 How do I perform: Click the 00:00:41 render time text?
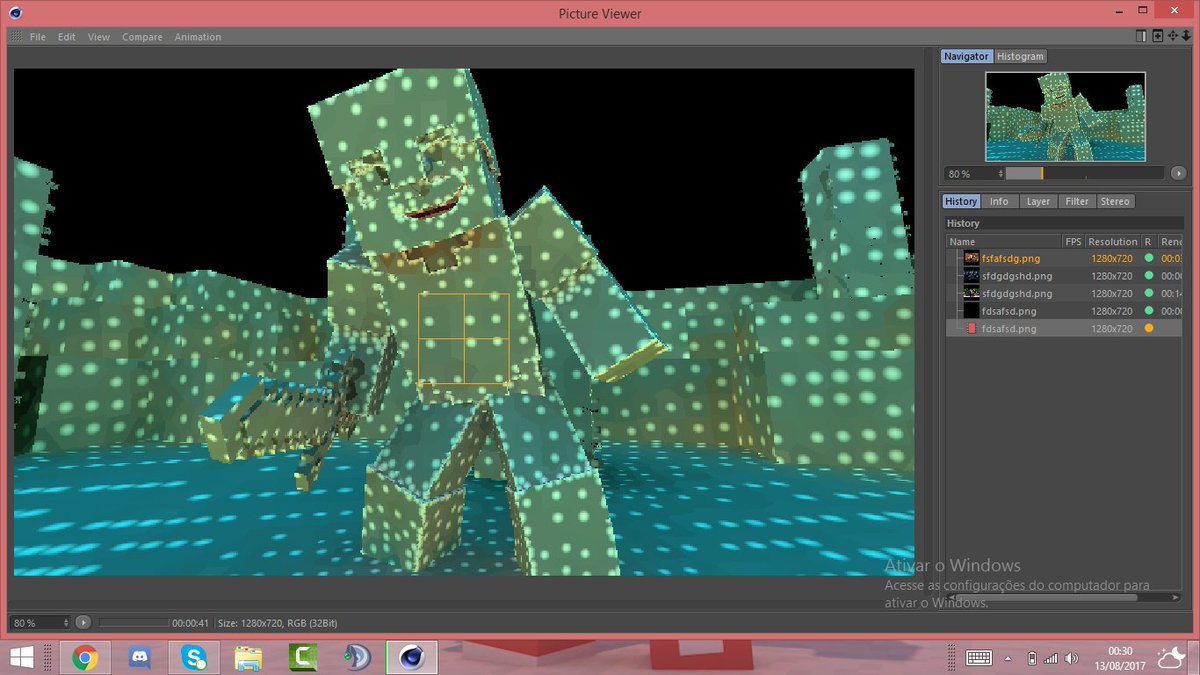pos(190,623)
